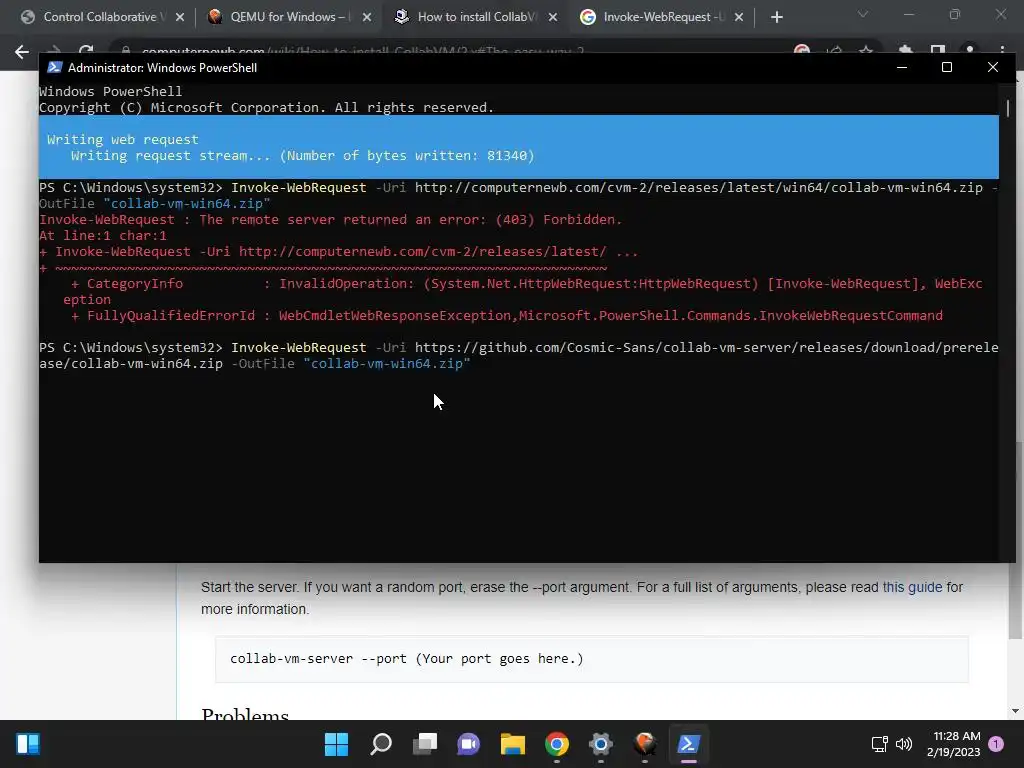The image size is (1024, 768).
Task: Open taskbar Search
Action: [381, 744]
